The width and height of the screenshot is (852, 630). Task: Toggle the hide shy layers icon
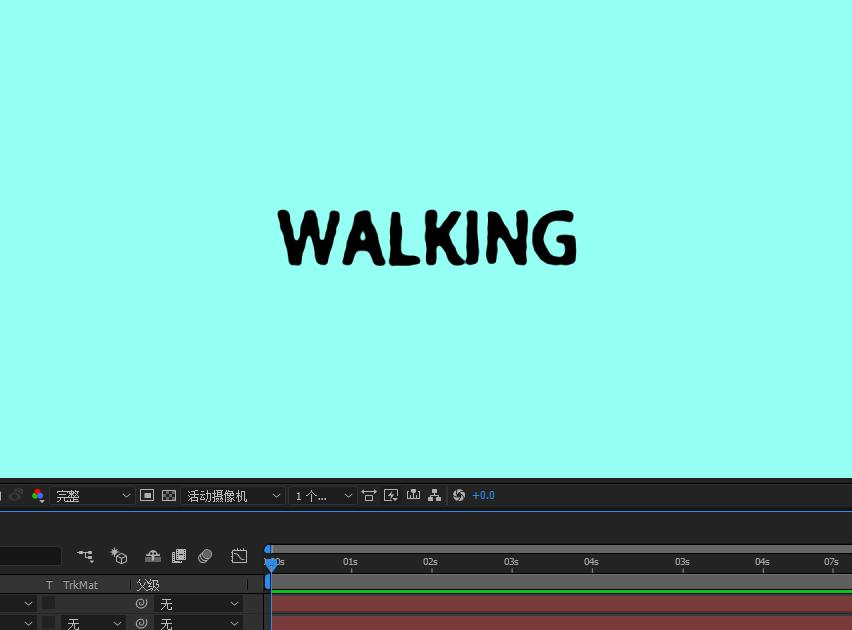coord(153,556)
